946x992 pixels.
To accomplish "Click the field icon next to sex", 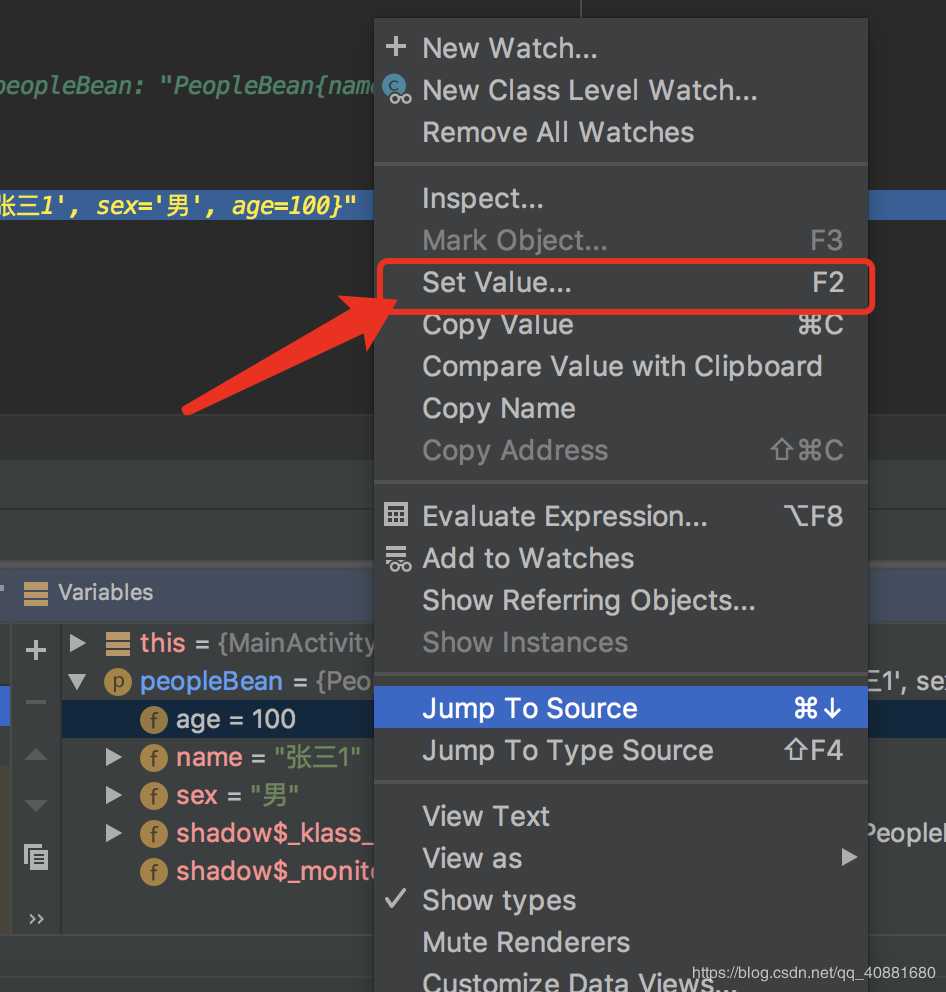I will [154, 796].
